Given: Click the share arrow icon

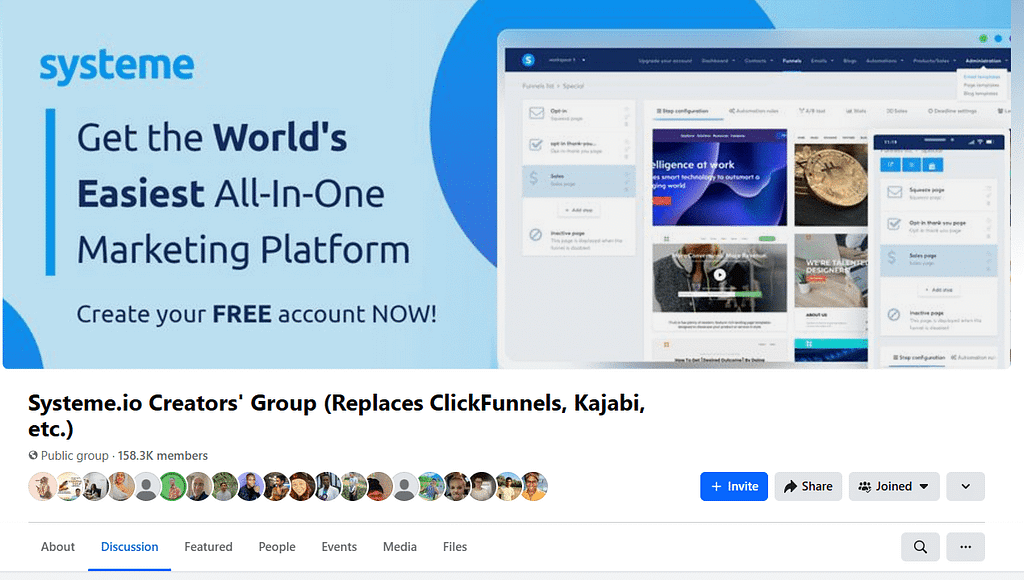Looking at the screenshot, I should tap(791, 486).
